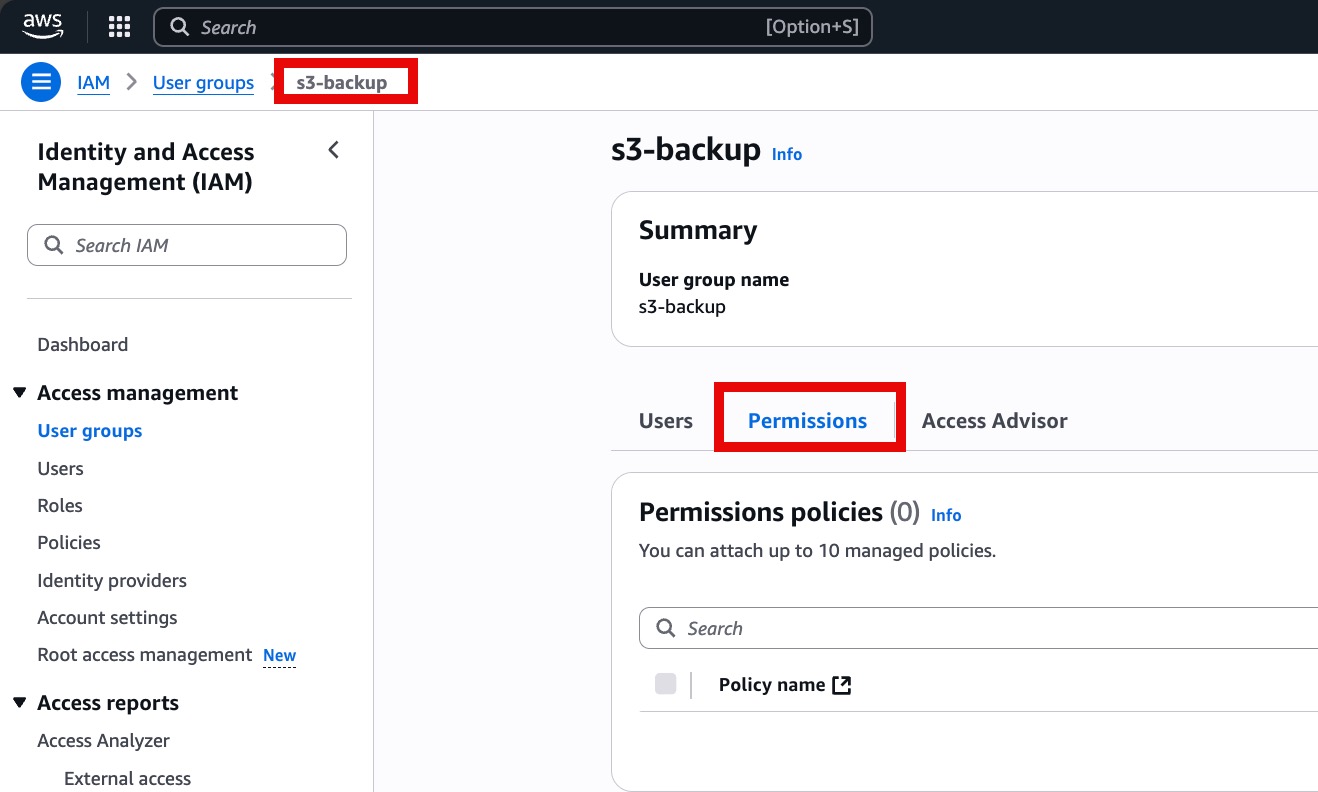Open Account settings in the sidebar
Screen dimensions: 1318x792
(107, 618)
